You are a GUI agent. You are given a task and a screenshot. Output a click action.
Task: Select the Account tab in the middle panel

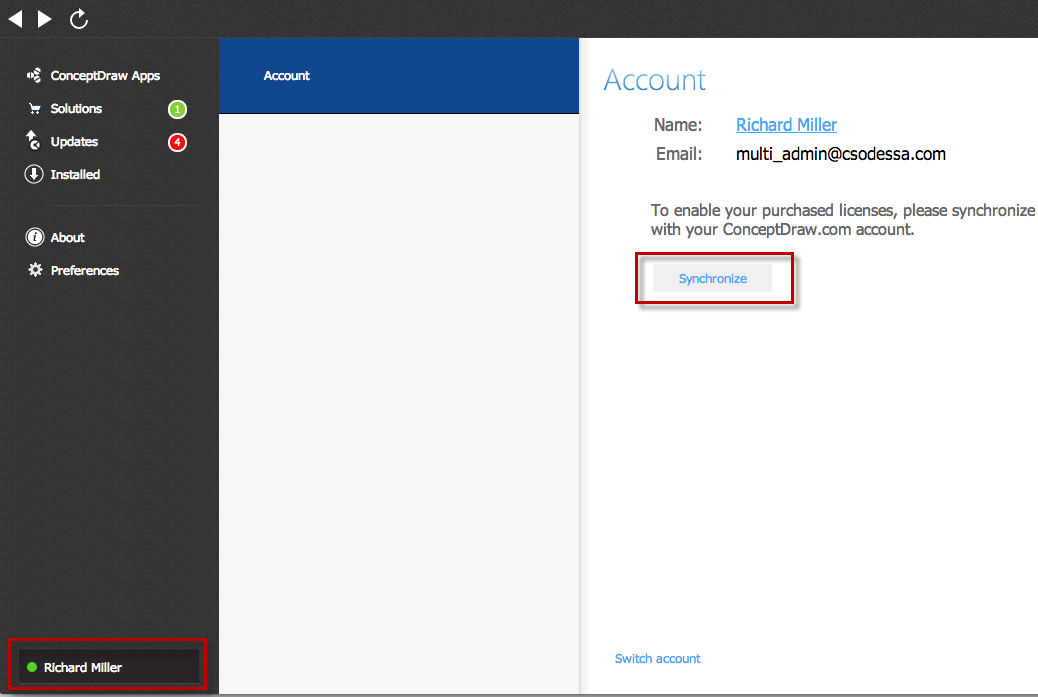point(399,75)
